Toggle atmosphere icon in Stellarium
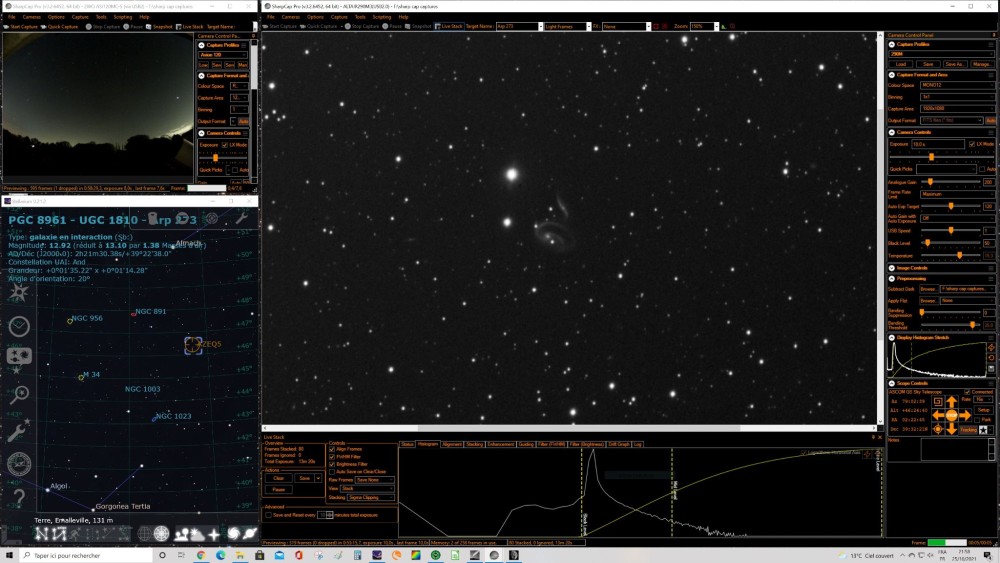The height and width of the screenshot is (563, 1000). coord(197,534)
